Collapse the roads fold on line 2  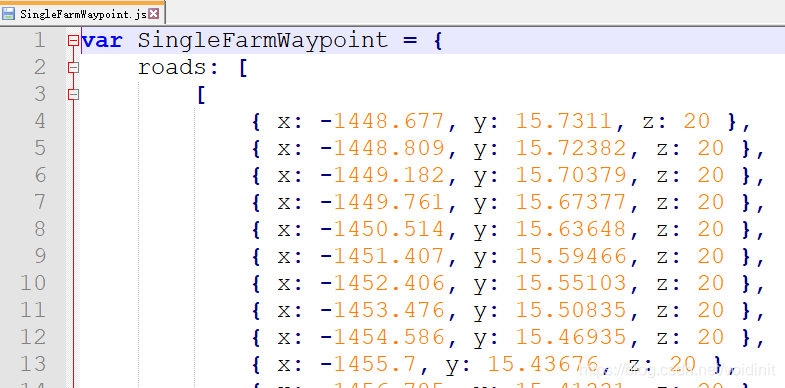[x=74, y=68]
